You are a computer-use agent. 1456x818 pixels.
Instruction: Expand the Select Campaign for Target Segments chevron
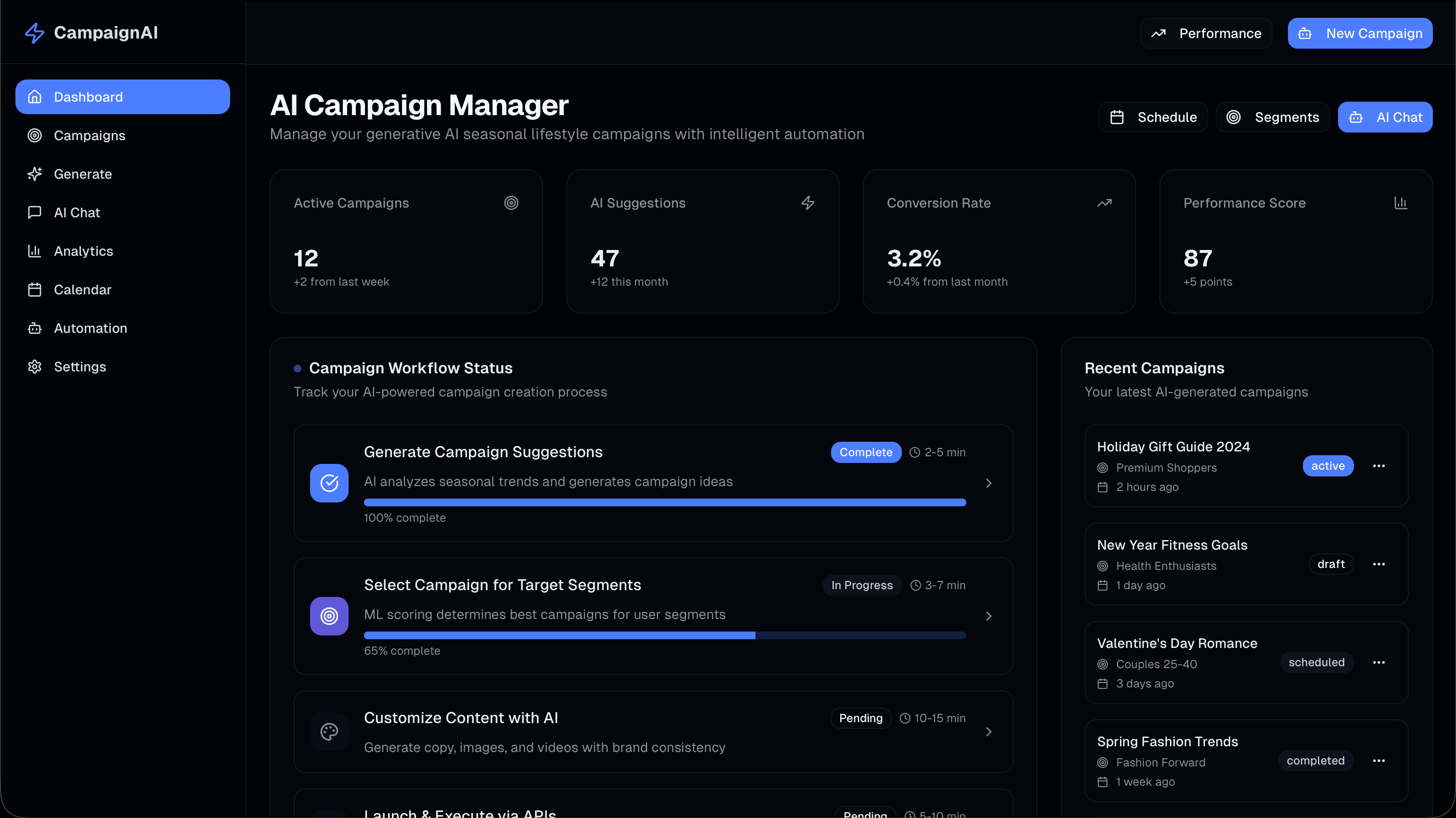(x=988, y=616)
